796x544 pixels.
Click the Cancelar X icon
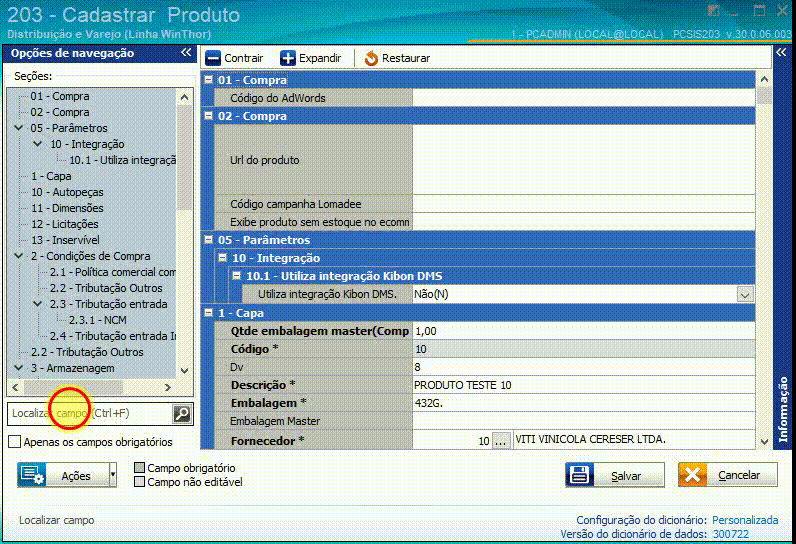[692, 475]
